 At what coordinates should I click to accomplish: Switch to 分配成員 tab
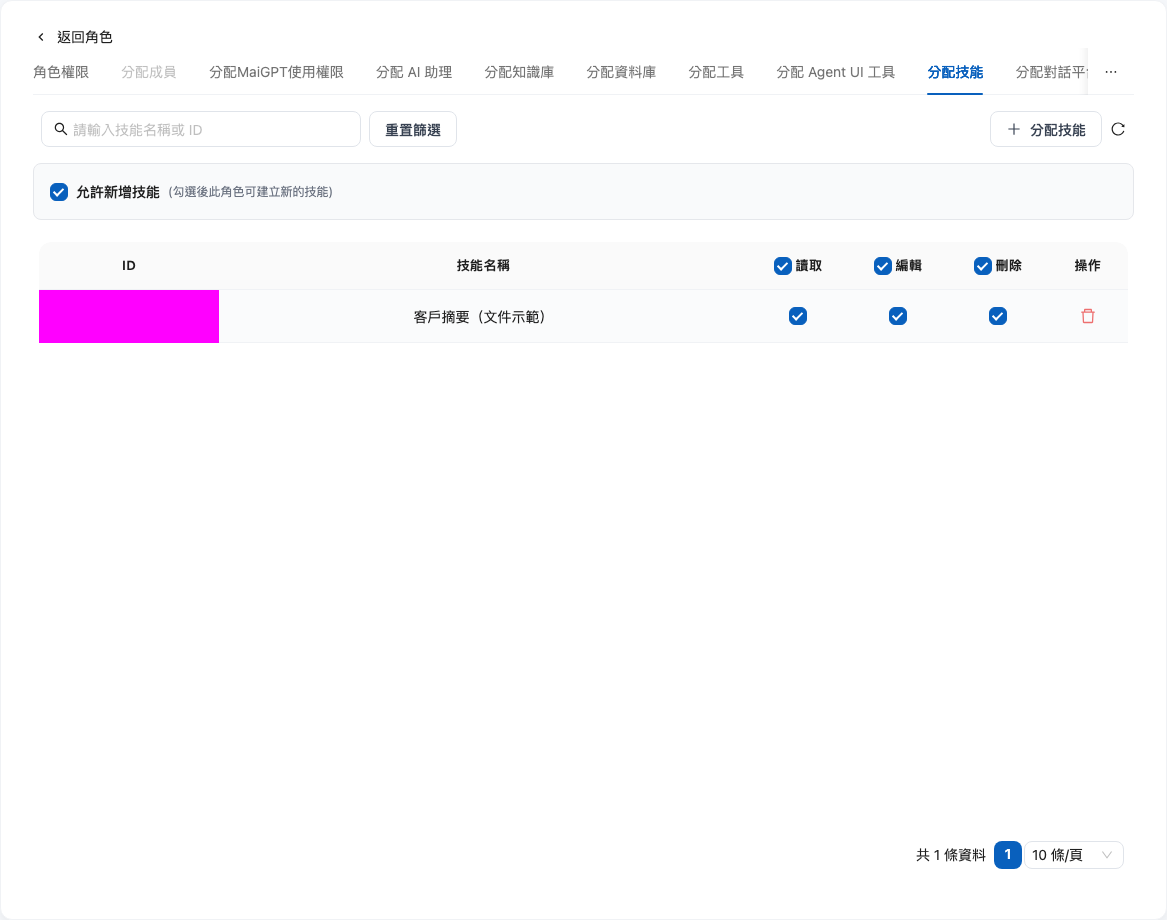149,72
